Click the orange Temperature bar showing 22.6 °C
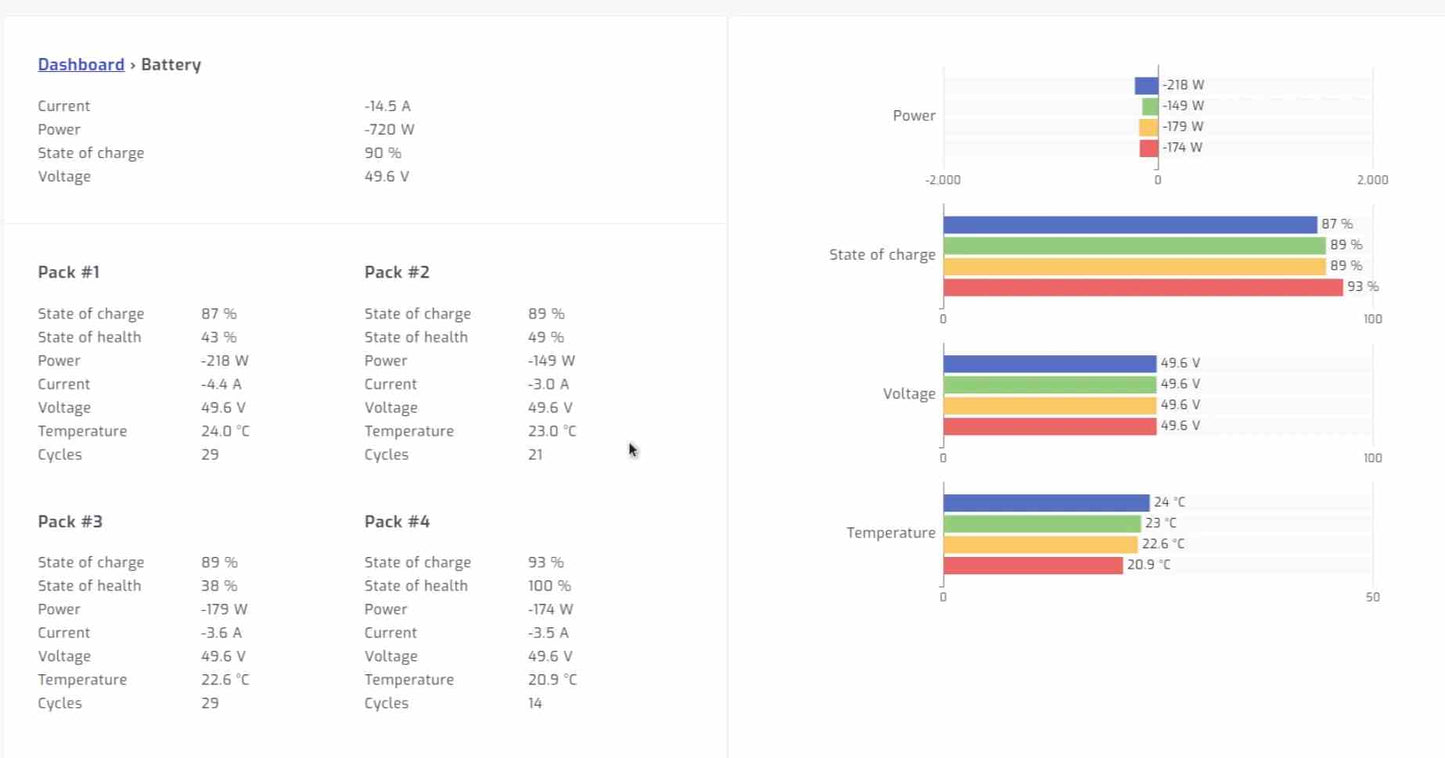This screenshot has width=1445, height=758. [x=1040, y=544]
